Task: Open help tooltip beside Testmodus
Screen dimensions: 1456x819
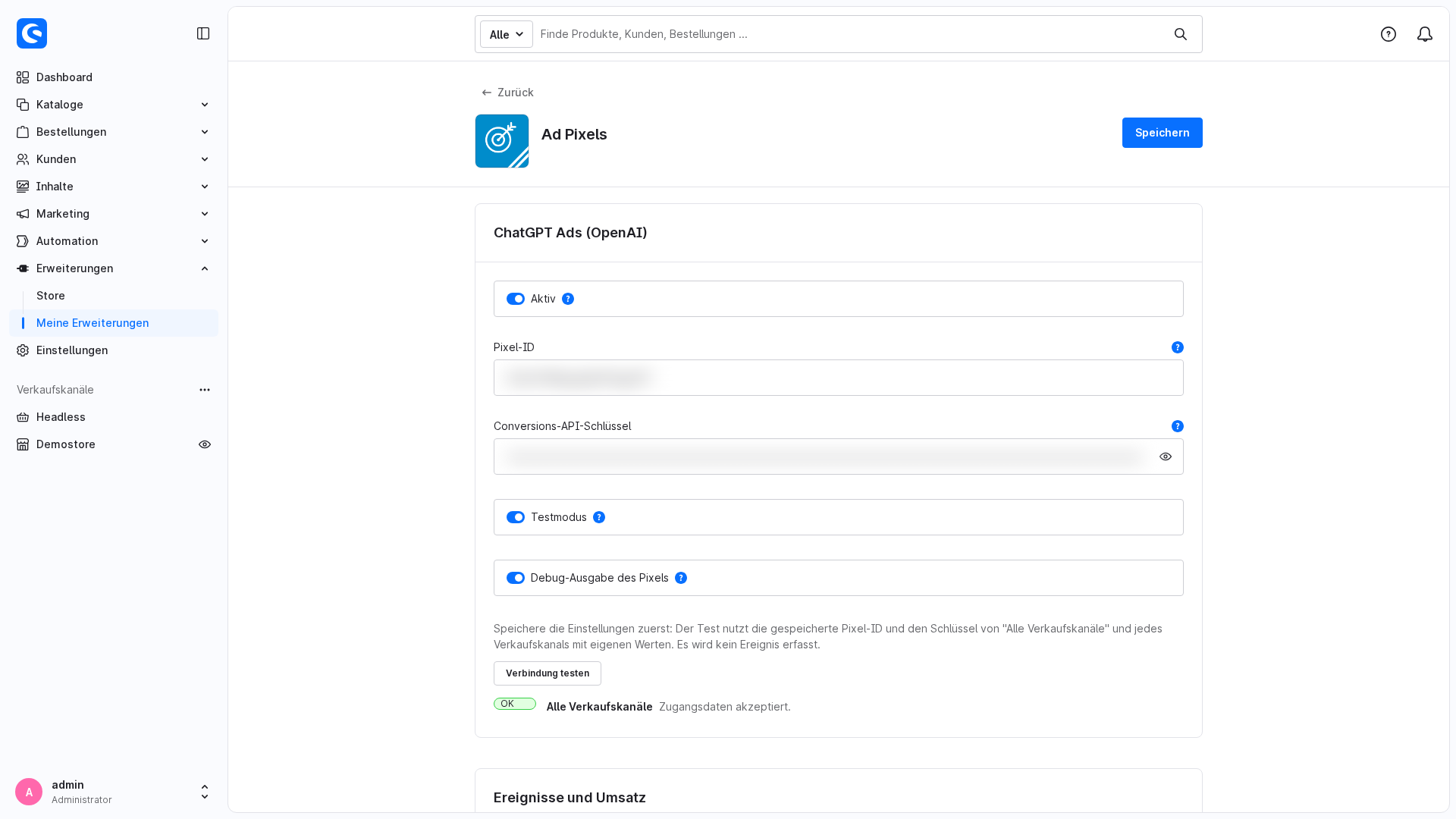Action: point(599,517)
